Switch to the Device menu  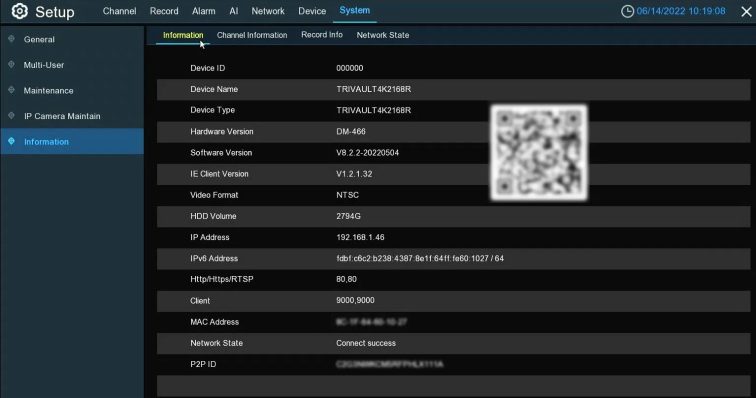[312, 11]
